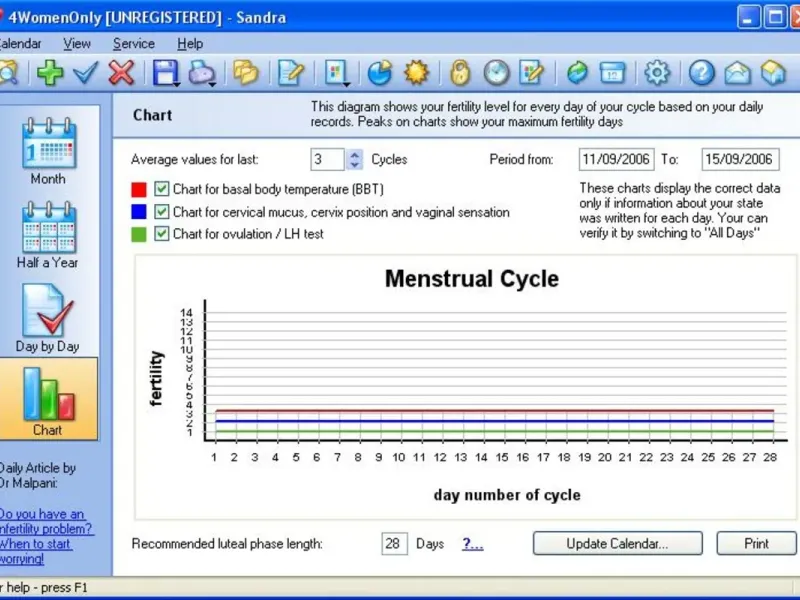Click the blue calendar date icon
The image size is (800, 600).
tap(612, 73)
